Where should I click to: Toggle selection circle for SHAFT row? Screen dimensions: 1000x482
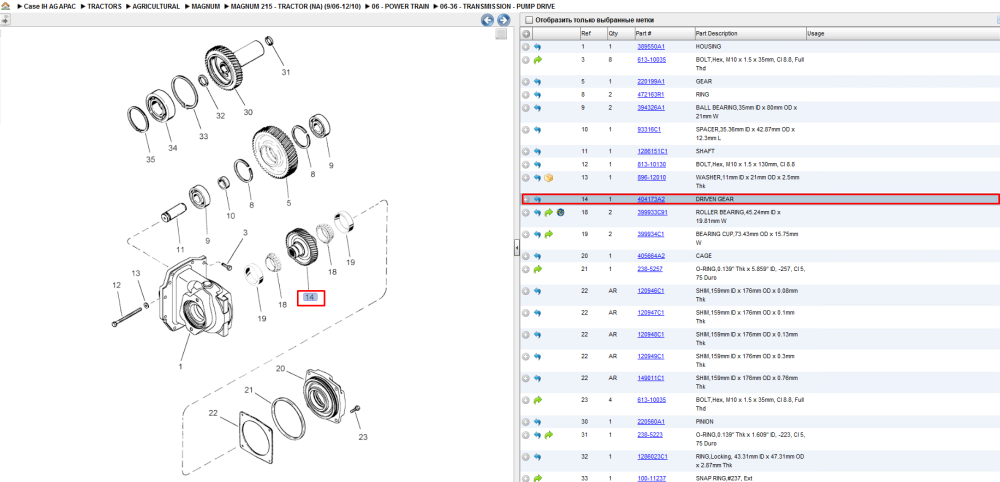[x=526, y=152]
